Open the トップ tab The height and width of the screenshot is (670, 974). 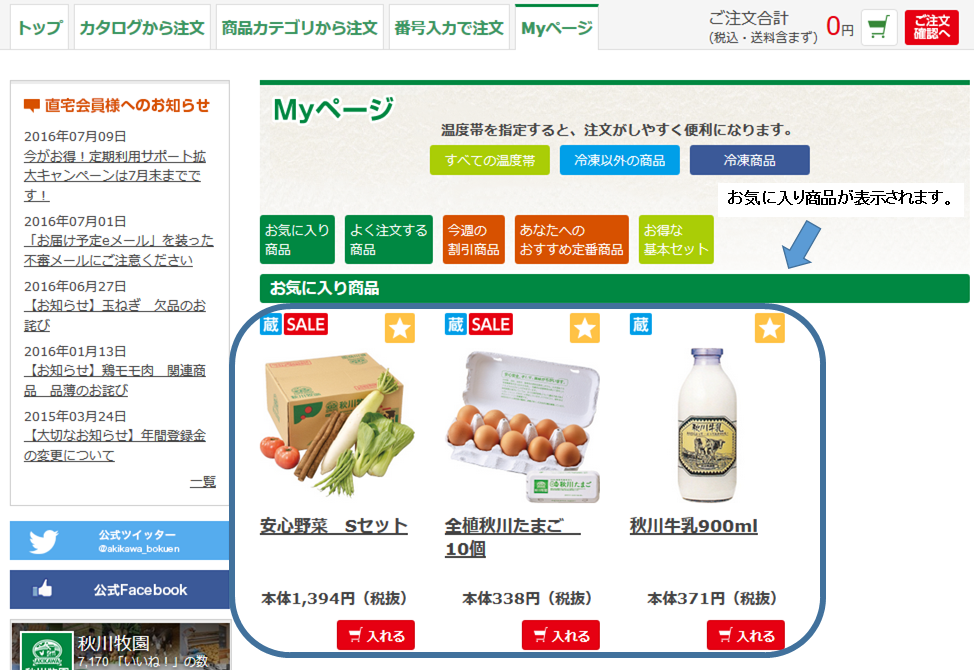click(x=40, y=27)
